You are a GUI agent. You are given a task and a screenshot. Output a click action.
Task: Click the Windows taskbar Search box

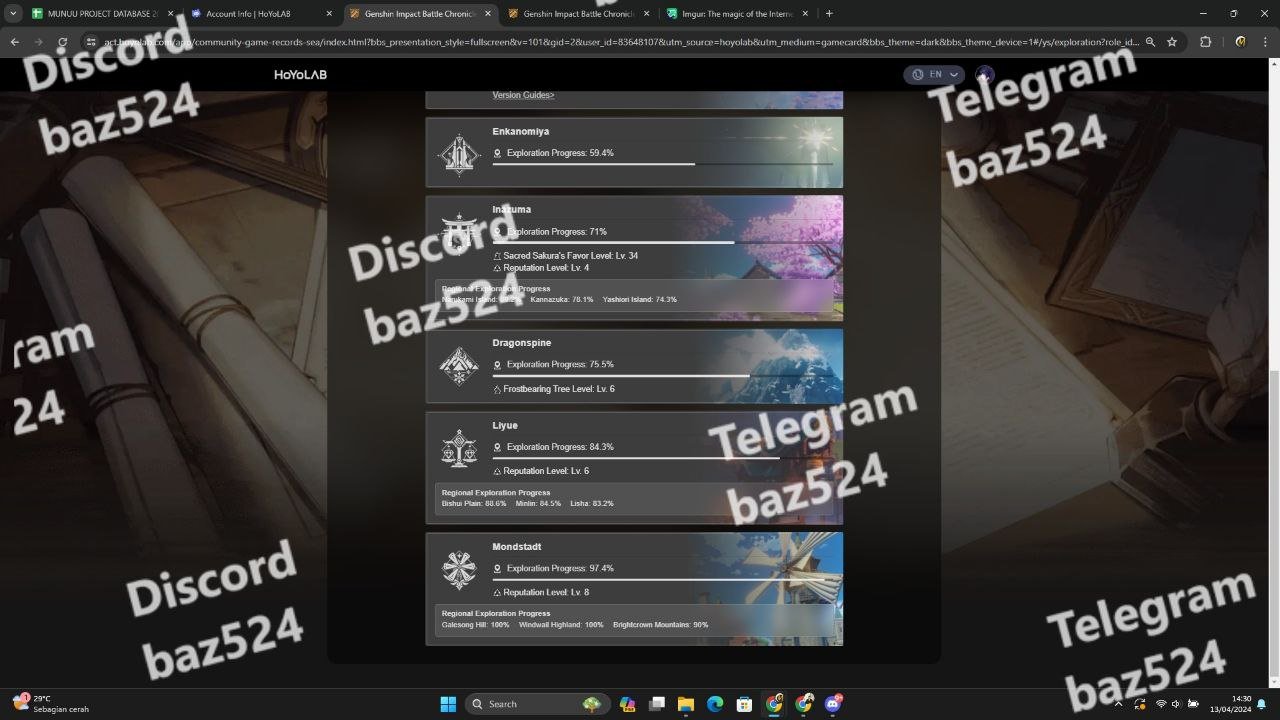536,704
